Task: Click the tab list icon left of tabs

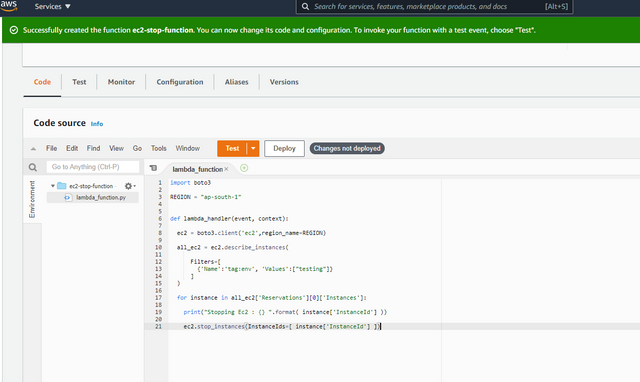Action: 153,168
